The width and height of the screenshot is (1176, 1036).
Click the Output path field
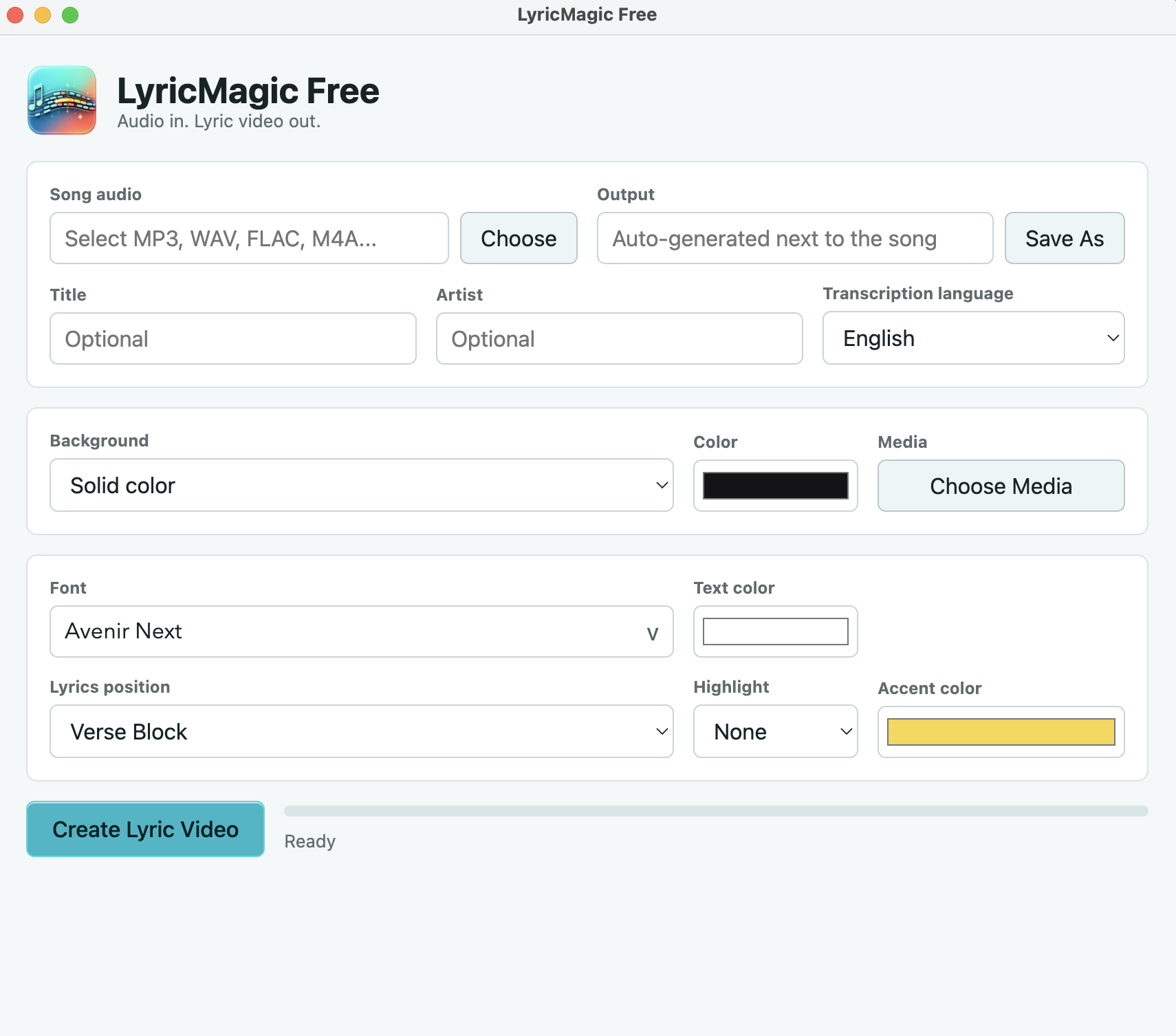[x=795, y=238]
